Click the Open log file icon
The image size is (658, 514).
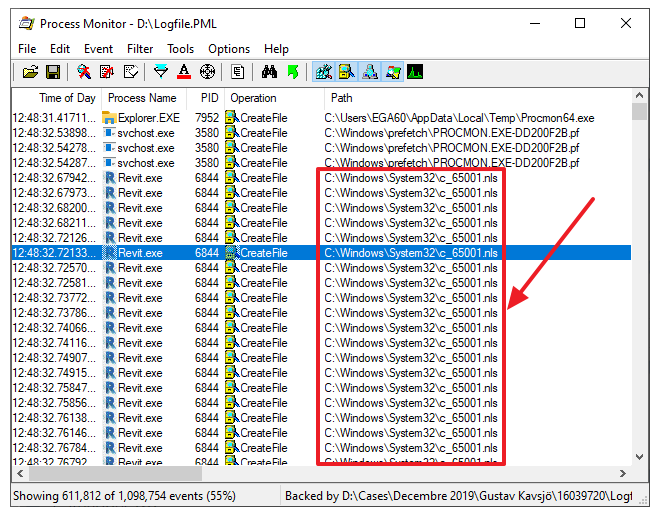coord(30,72)
